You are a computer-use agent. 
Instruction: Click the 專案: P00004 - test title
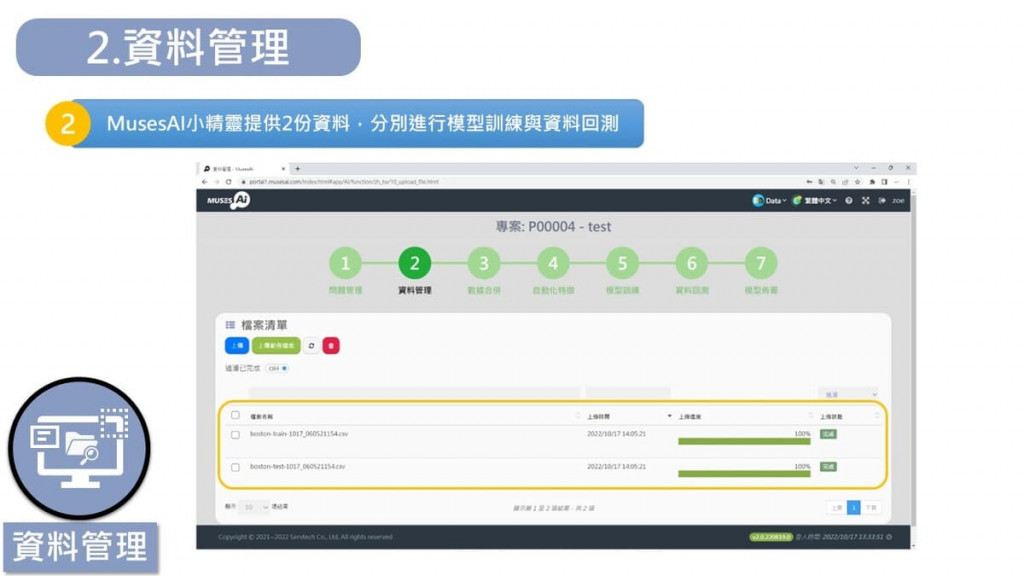point(553,227)
